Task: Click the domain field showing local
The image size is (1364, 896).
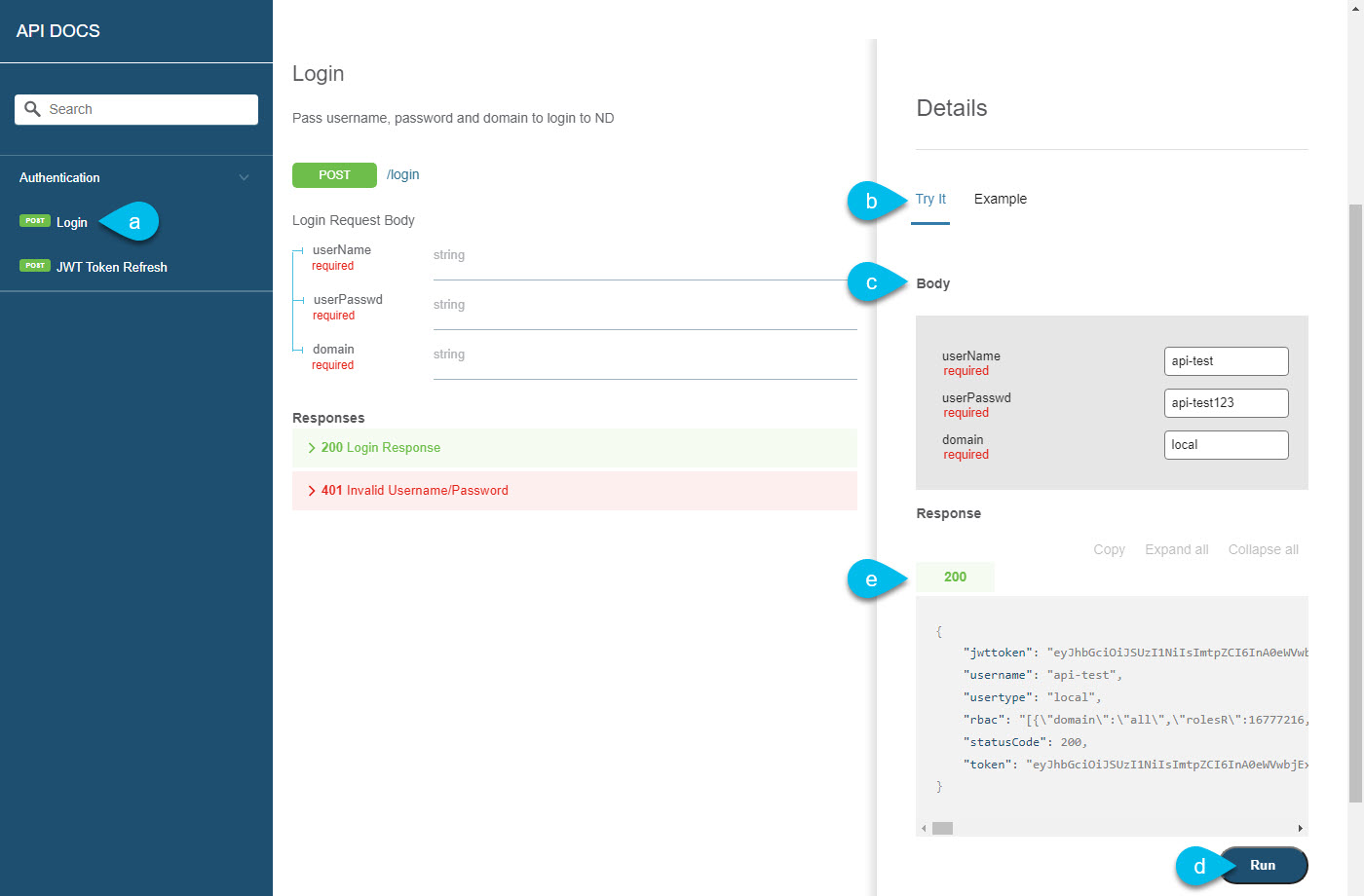Action: (1226, 444)
